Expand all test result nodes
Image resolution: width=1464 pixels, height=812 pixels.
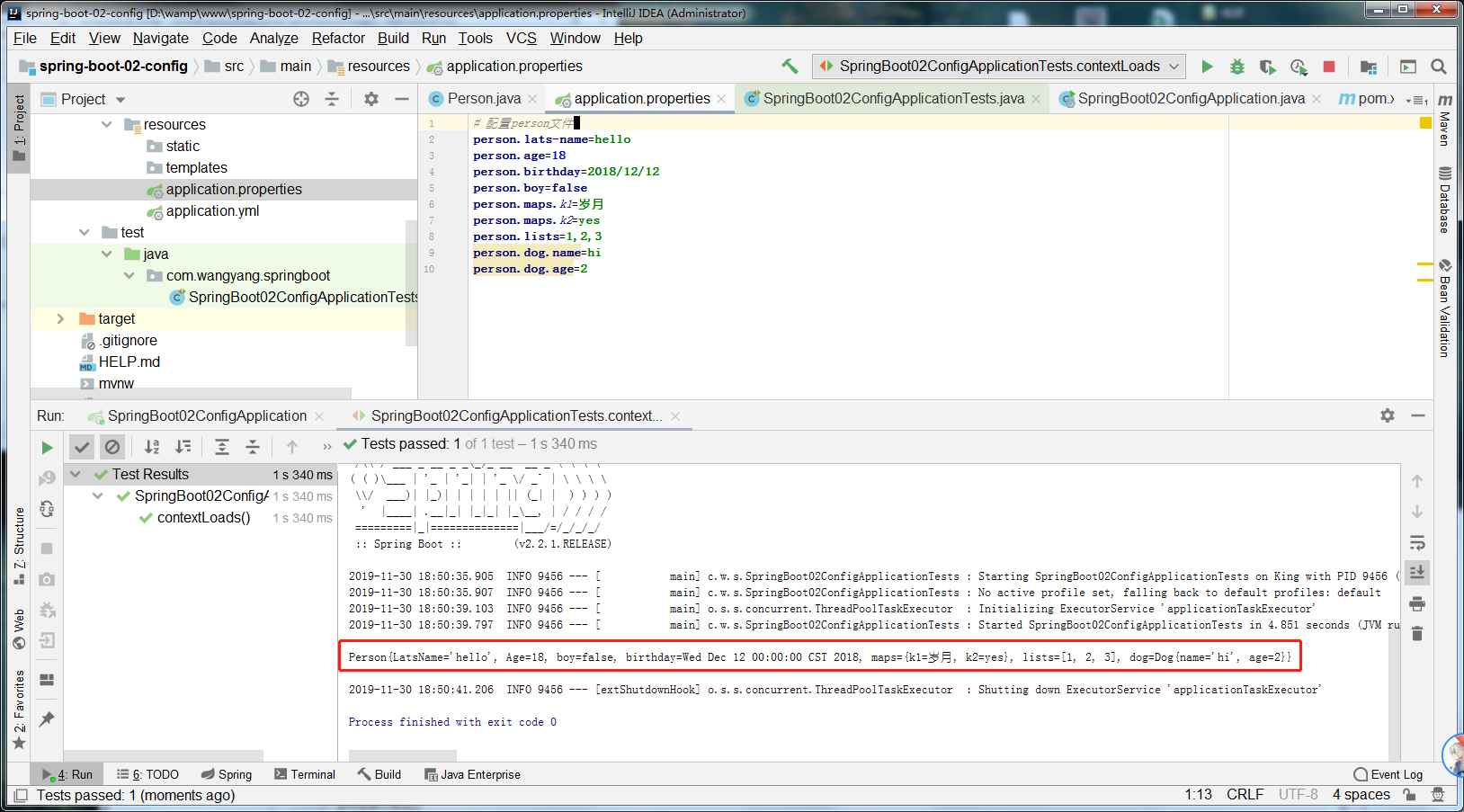coord(222,447)
